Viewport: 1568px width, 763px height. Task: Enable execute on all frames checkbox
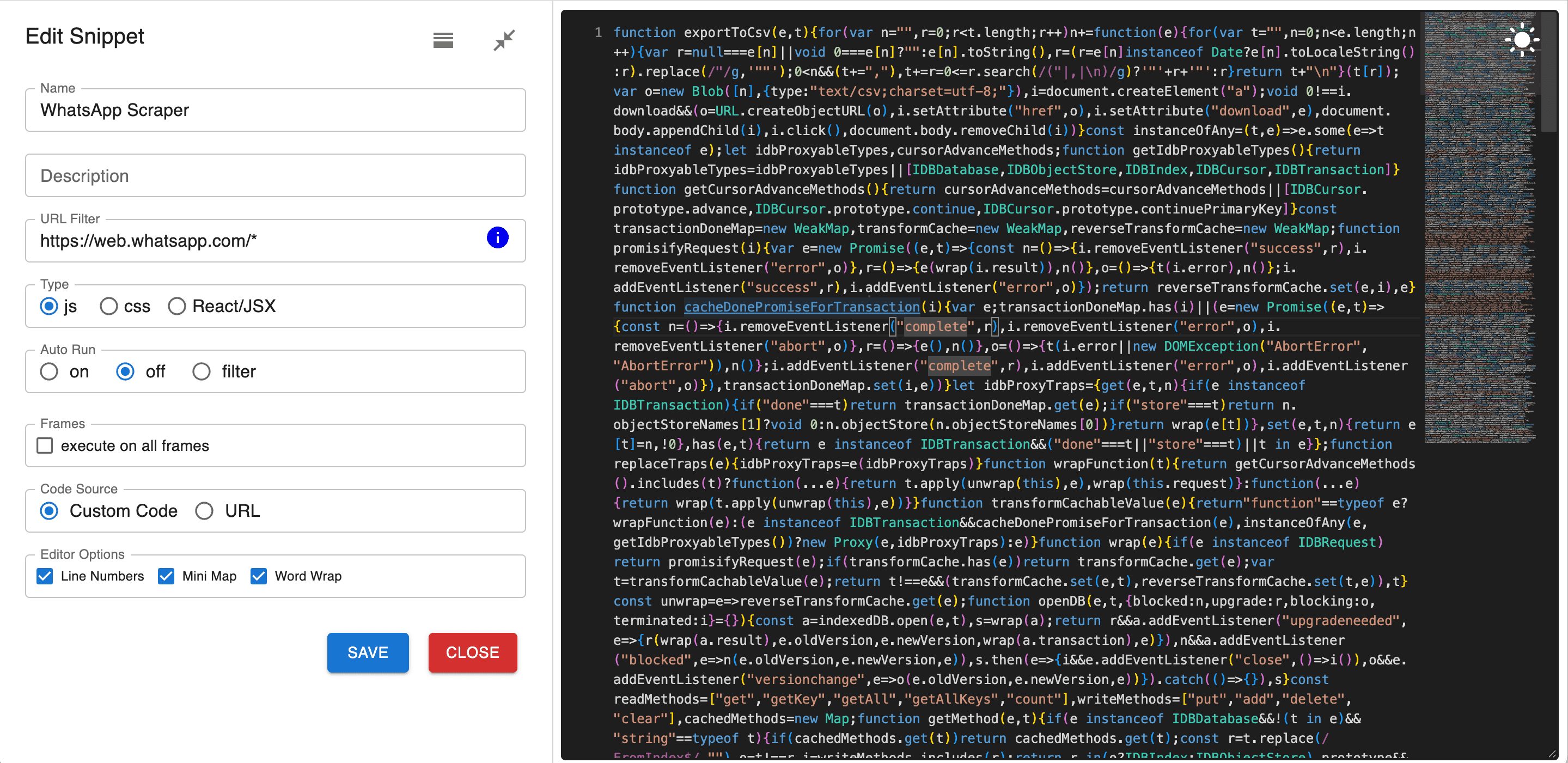[45, 445]
